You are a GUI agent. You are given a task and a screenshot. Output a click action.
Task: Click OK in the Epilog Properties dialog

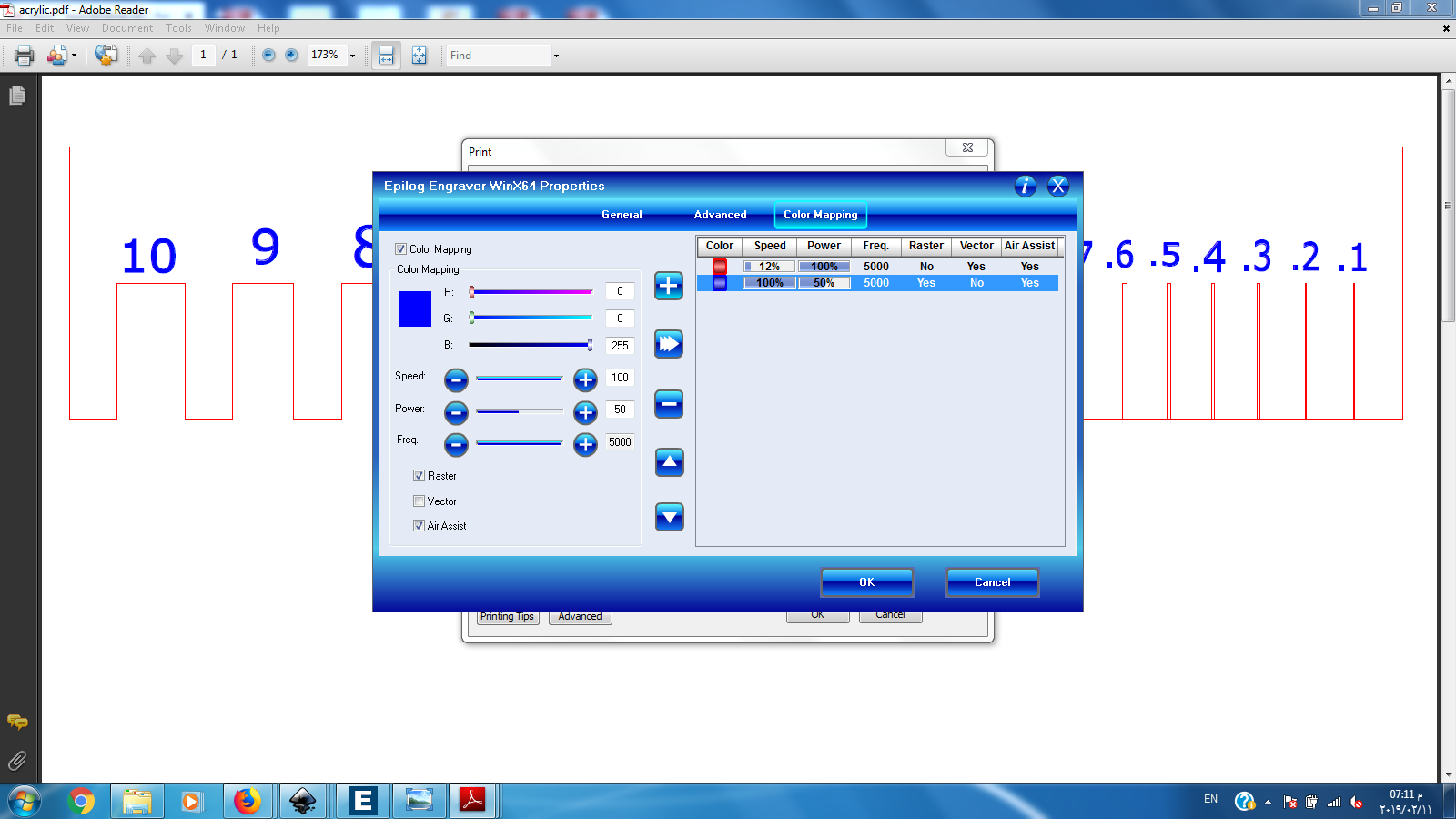tap(866, 582)
